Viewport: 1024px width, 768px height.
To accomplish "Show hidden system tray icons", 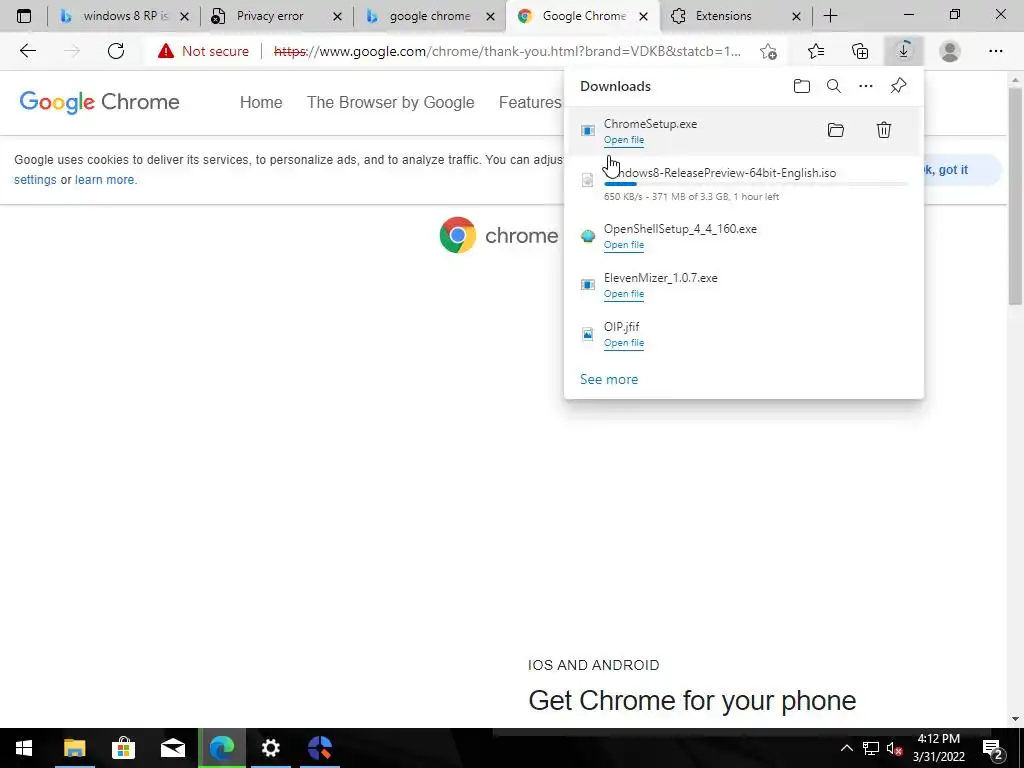I will (846, 748).
